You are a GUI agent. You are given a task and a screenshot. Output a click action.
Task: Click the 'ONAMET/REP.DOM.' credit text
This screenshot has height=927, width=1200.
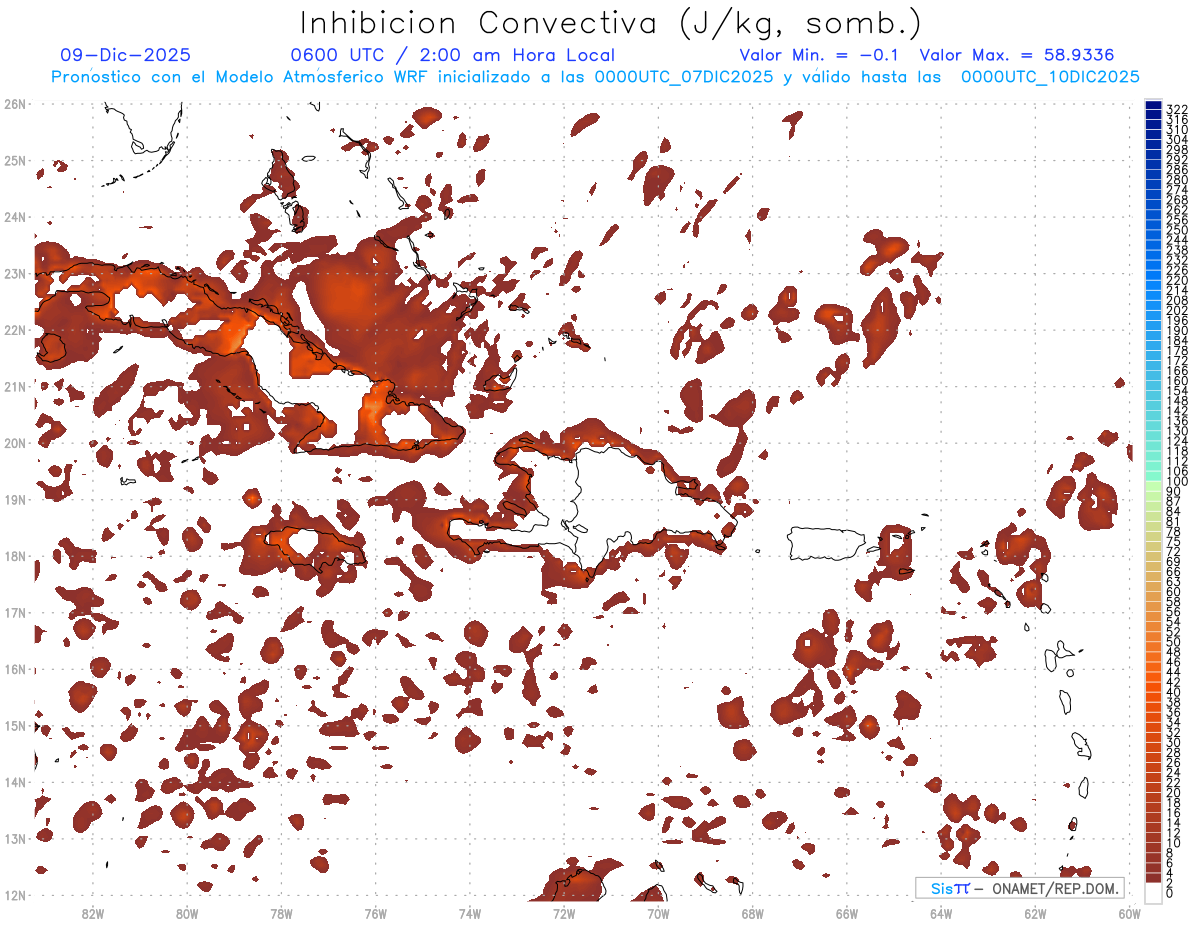tap(1053, 888)
